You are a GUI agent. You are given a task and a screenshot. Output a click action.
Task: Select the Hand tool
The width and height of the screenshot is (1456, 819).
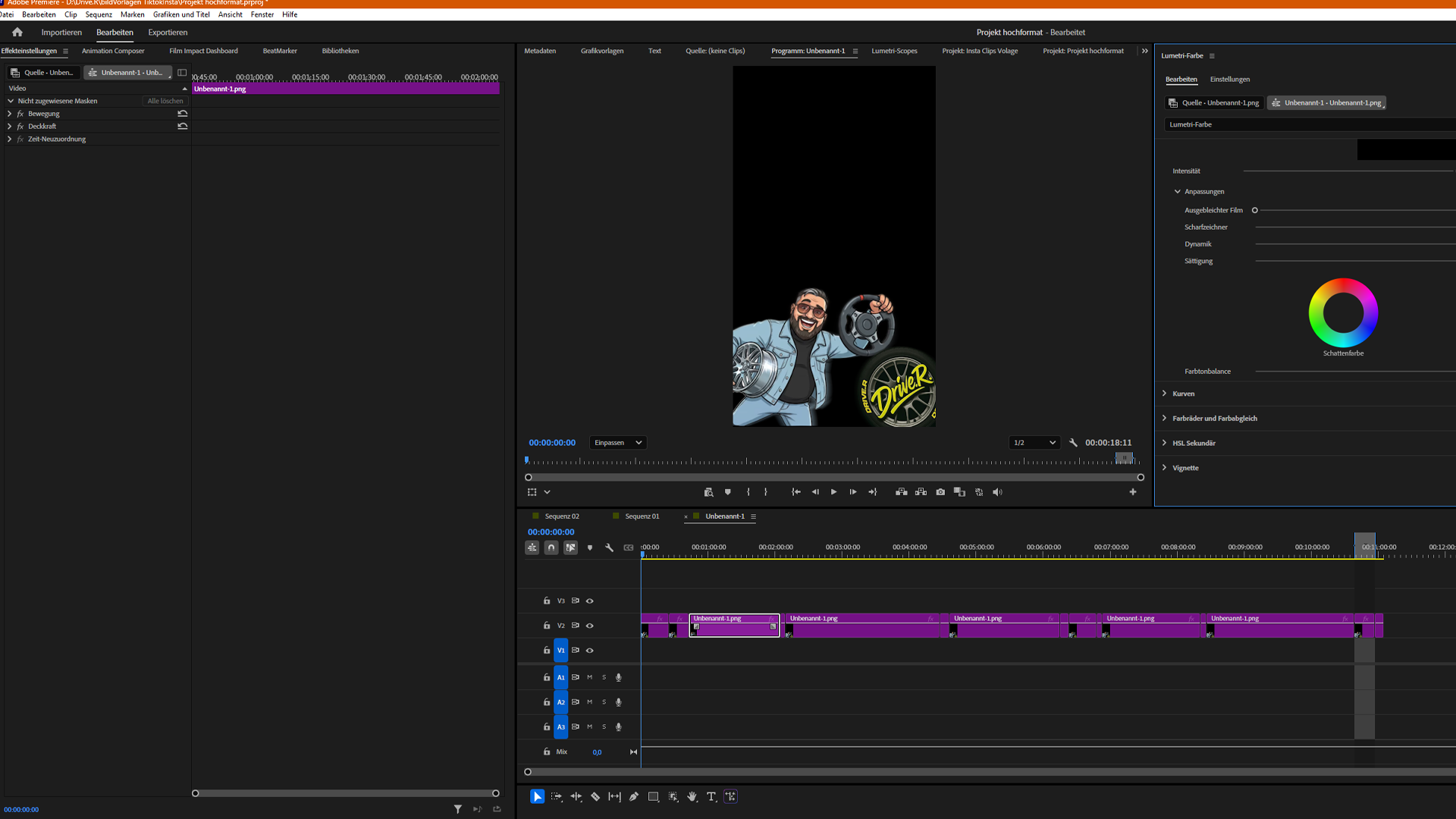pos(692,796)
